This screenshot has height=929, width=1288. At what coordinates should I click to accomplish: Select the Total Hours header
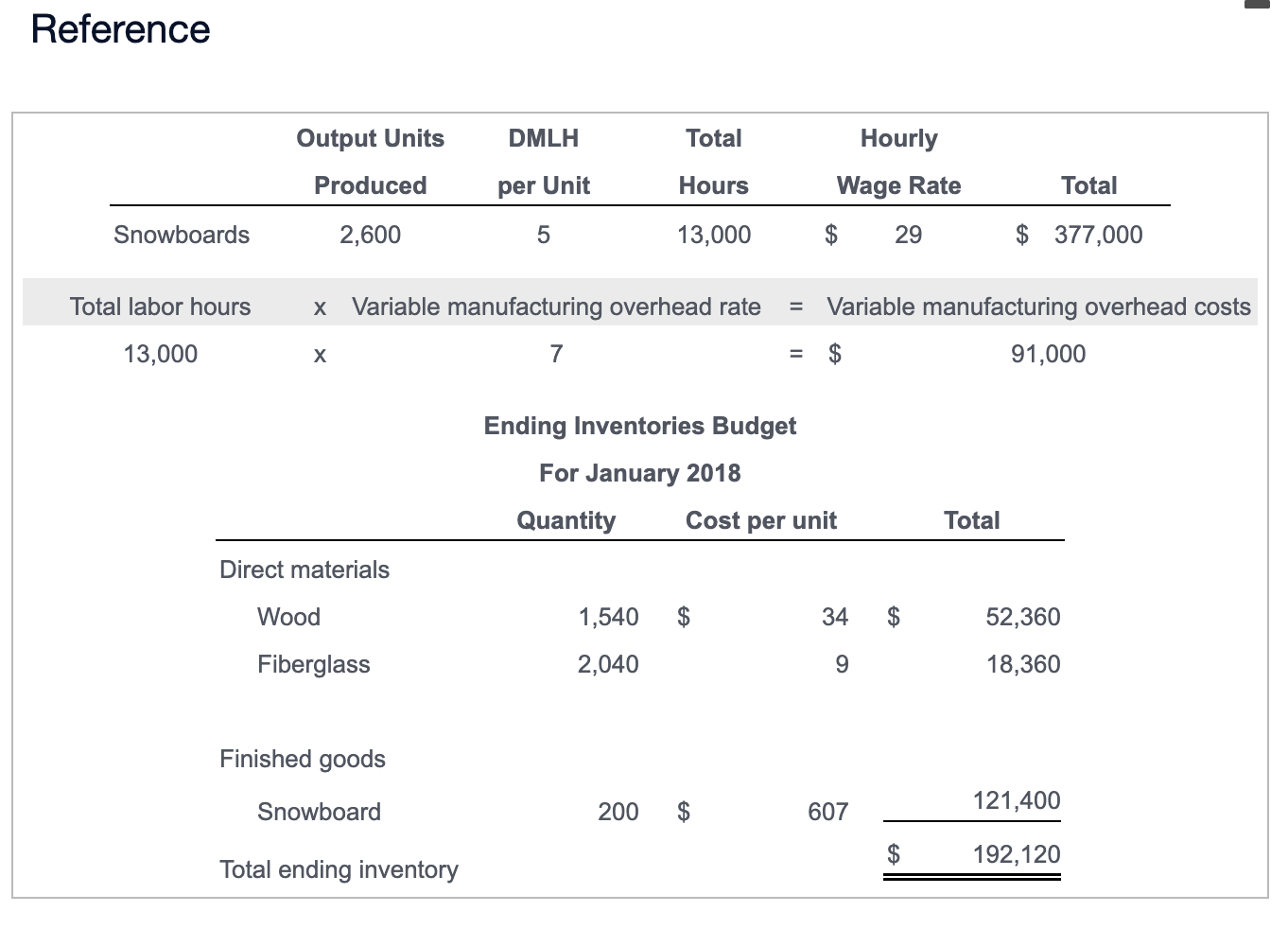(x=713, y=162)
